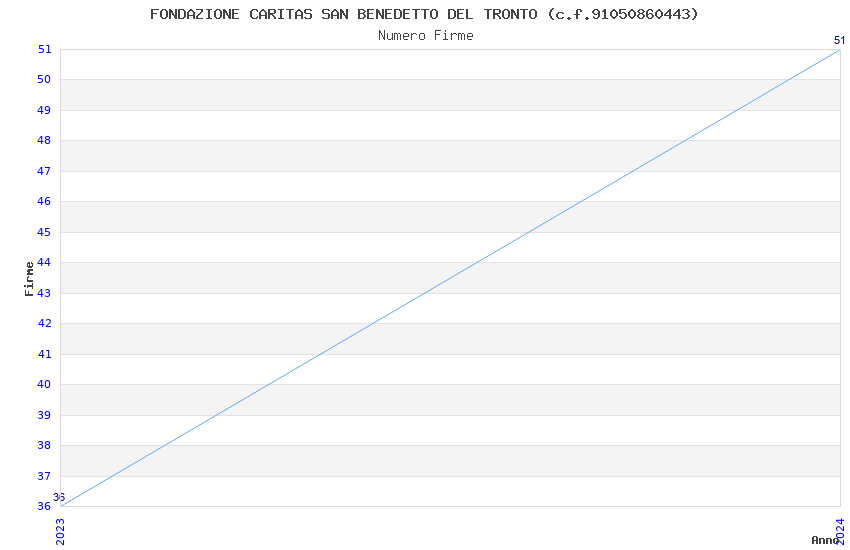Screen dimensions: 850x550
Task: Click the y-axis tick value 39
Action: click(44, 415)
